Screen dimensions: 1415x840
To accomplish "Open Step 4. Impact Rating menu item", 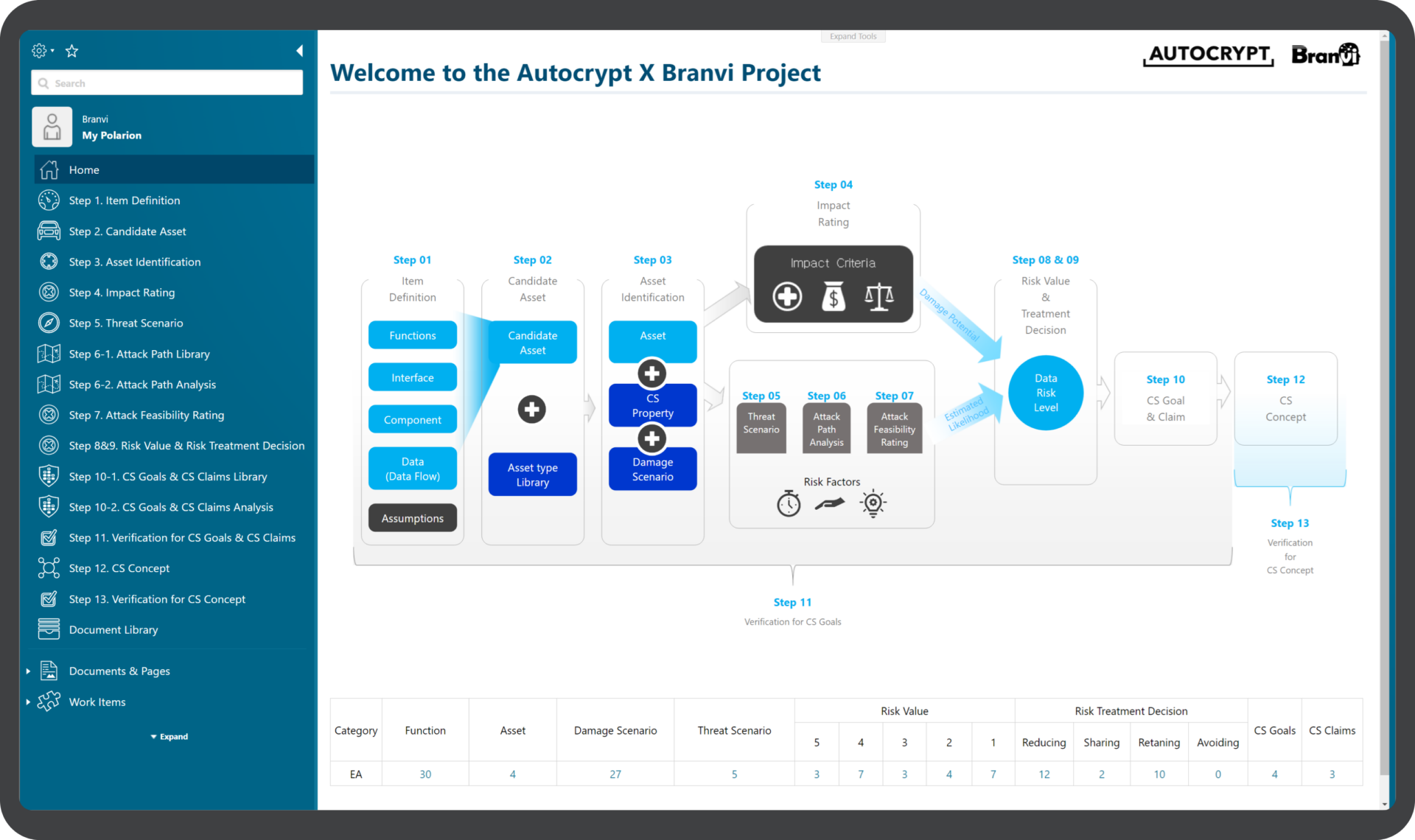I will [x=122, y=293].
